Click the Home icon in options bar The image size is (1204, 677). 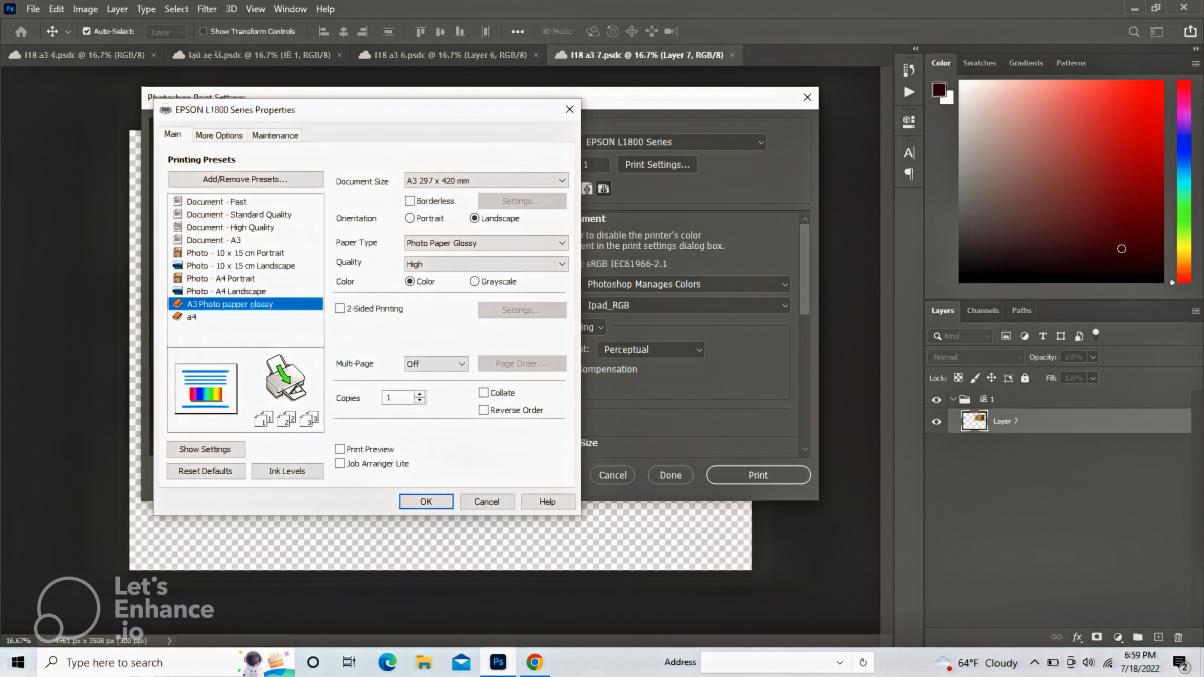(x=21, y=31)
